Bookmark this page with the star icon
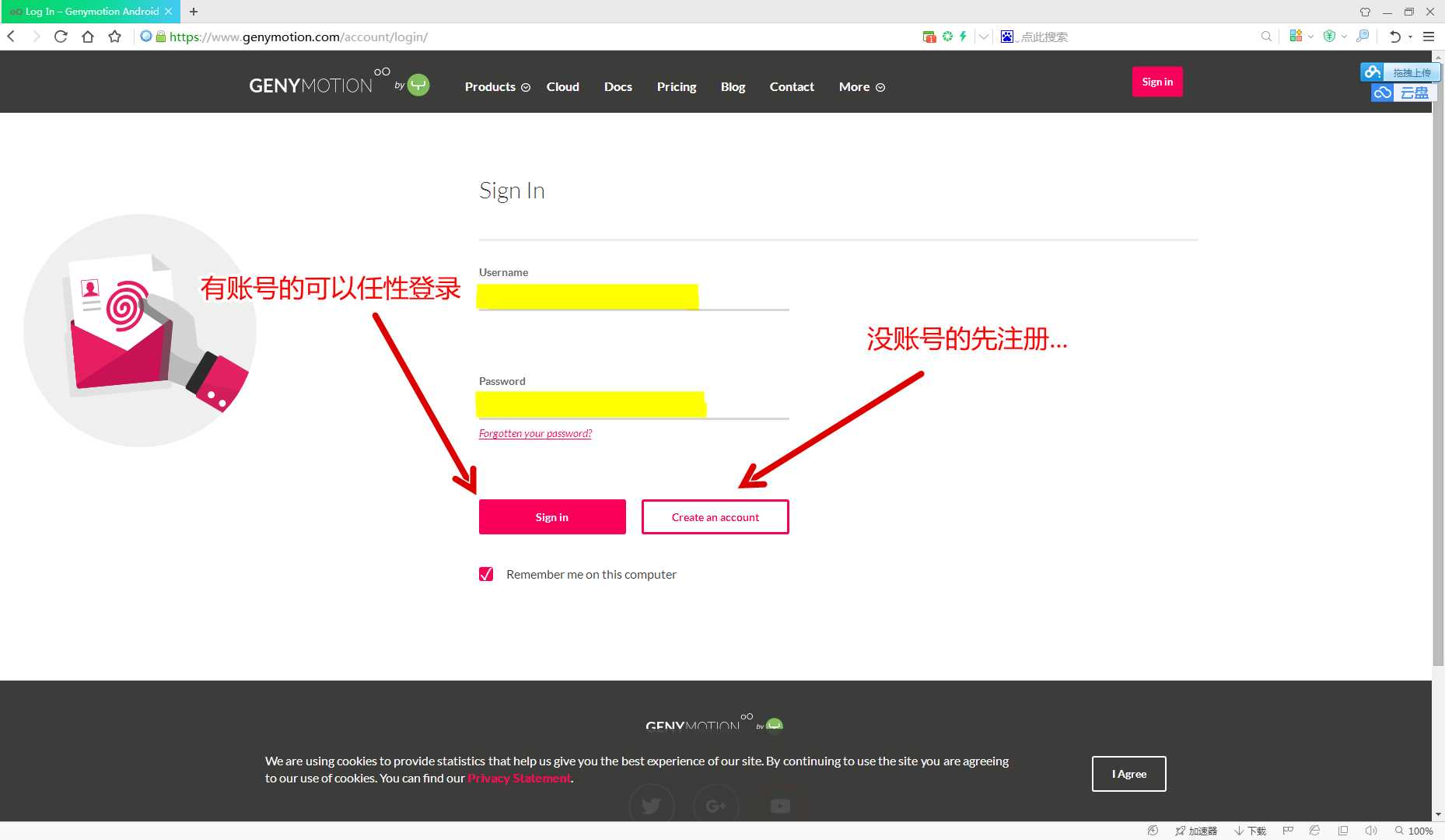 coord(115,37)
